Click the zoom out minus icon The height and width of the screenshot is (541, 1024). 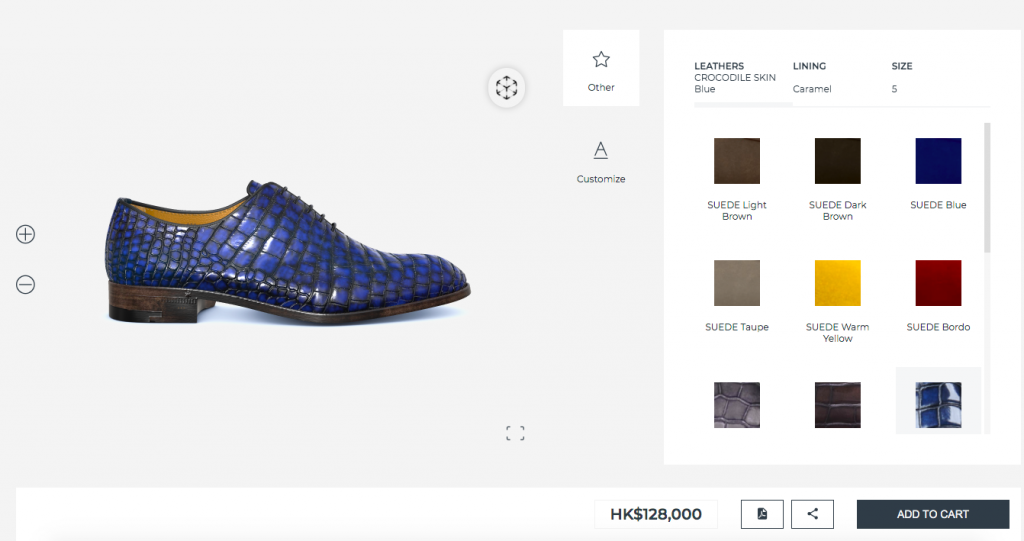click(26, 285)
